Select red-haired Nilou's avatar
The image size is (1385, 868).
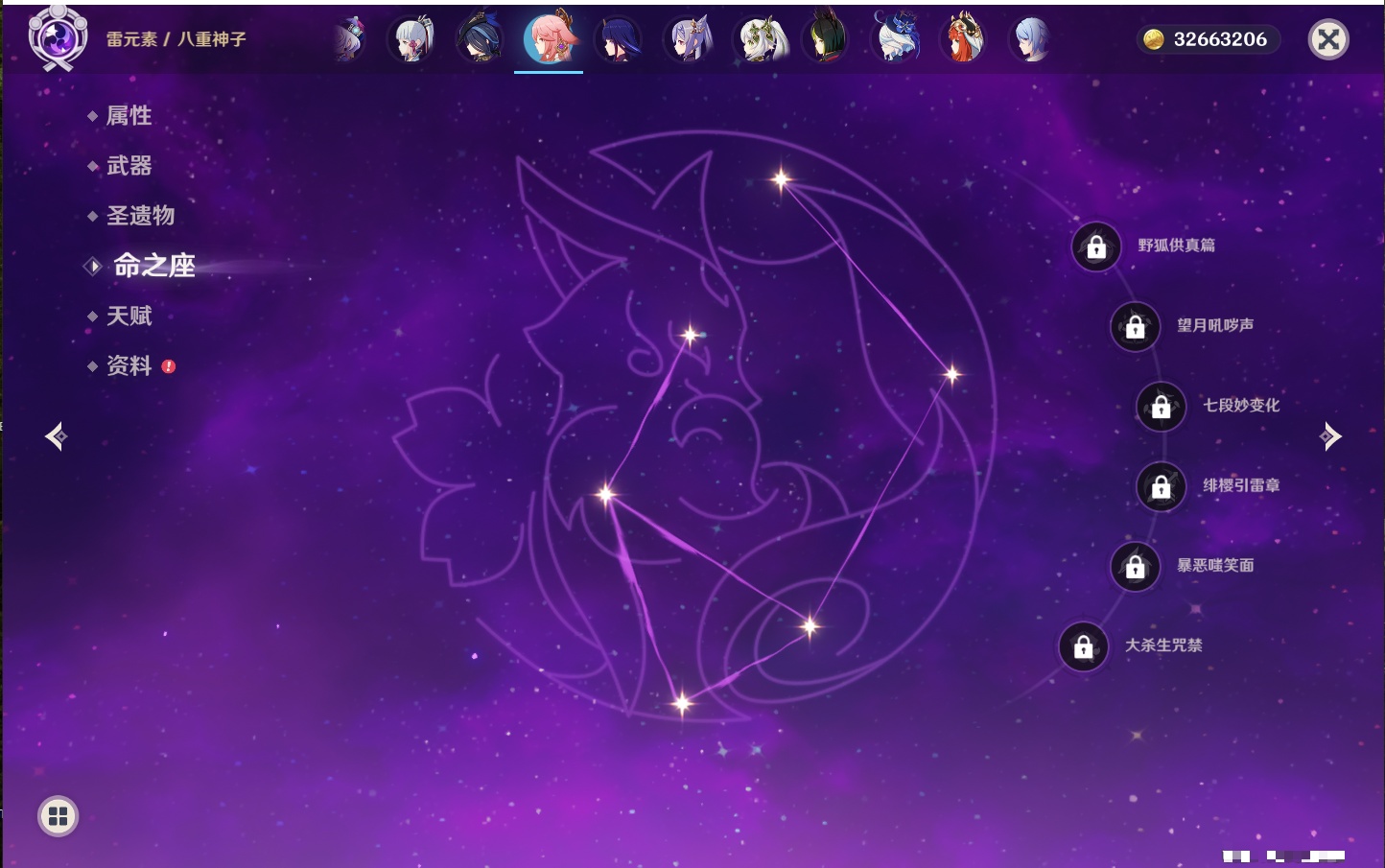click(x=964, y=39)
